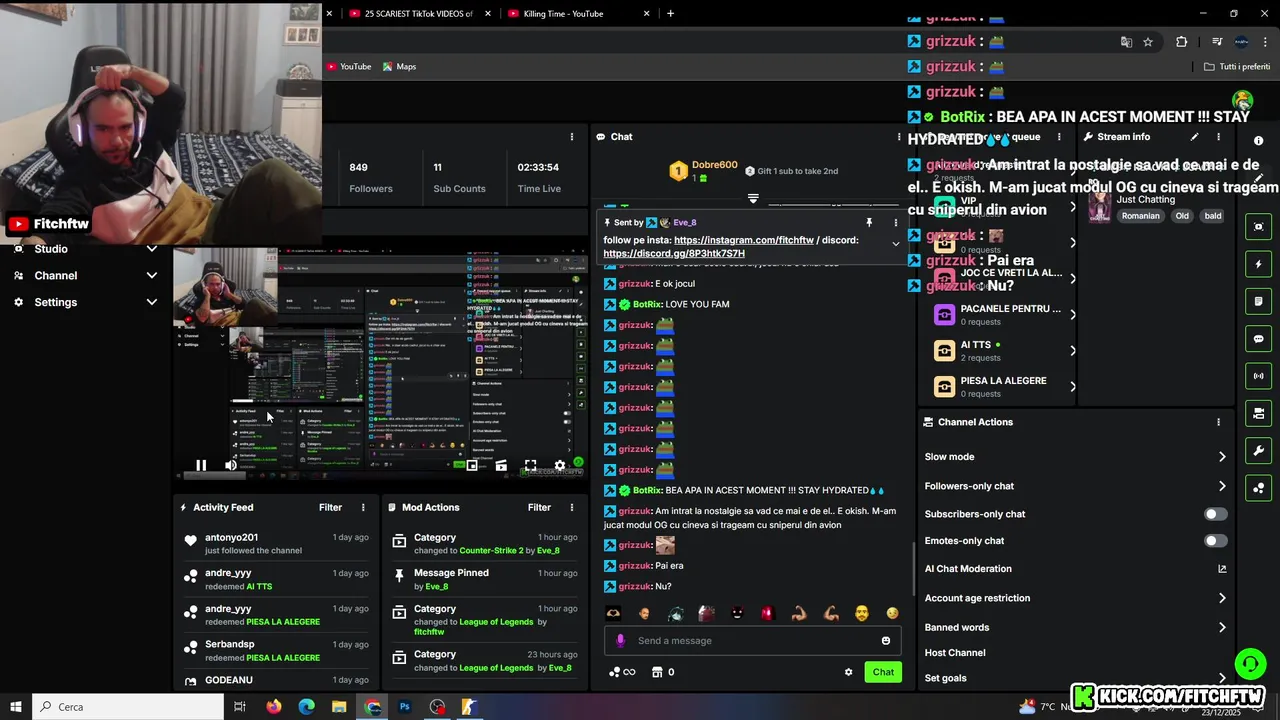Click the channel points icon below chat input
The height and width of the screenshot is (720, 1280).
click(614, 672)
